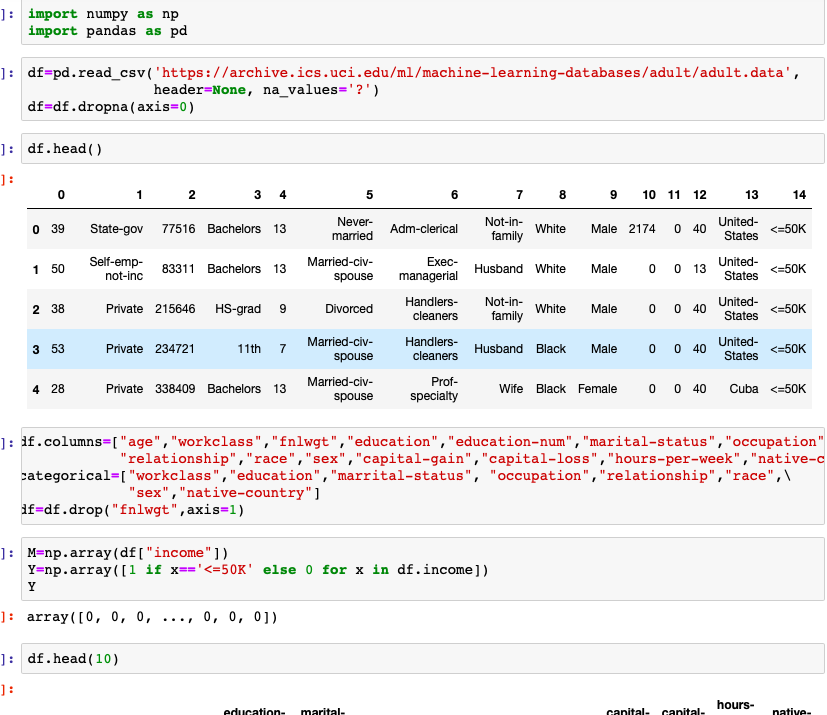Click the df.head(10) code cell

(422, 659)
